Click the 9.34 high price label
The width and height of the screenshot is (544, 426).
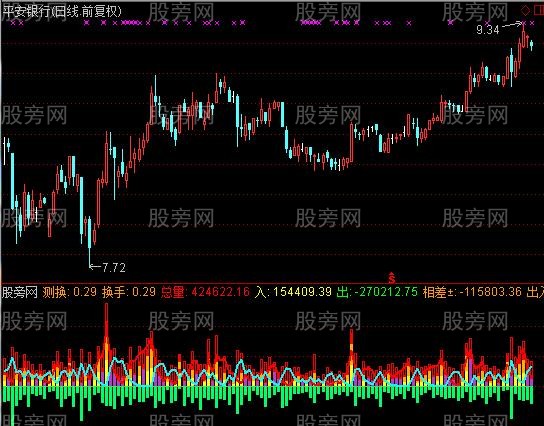tap(487, 30)
